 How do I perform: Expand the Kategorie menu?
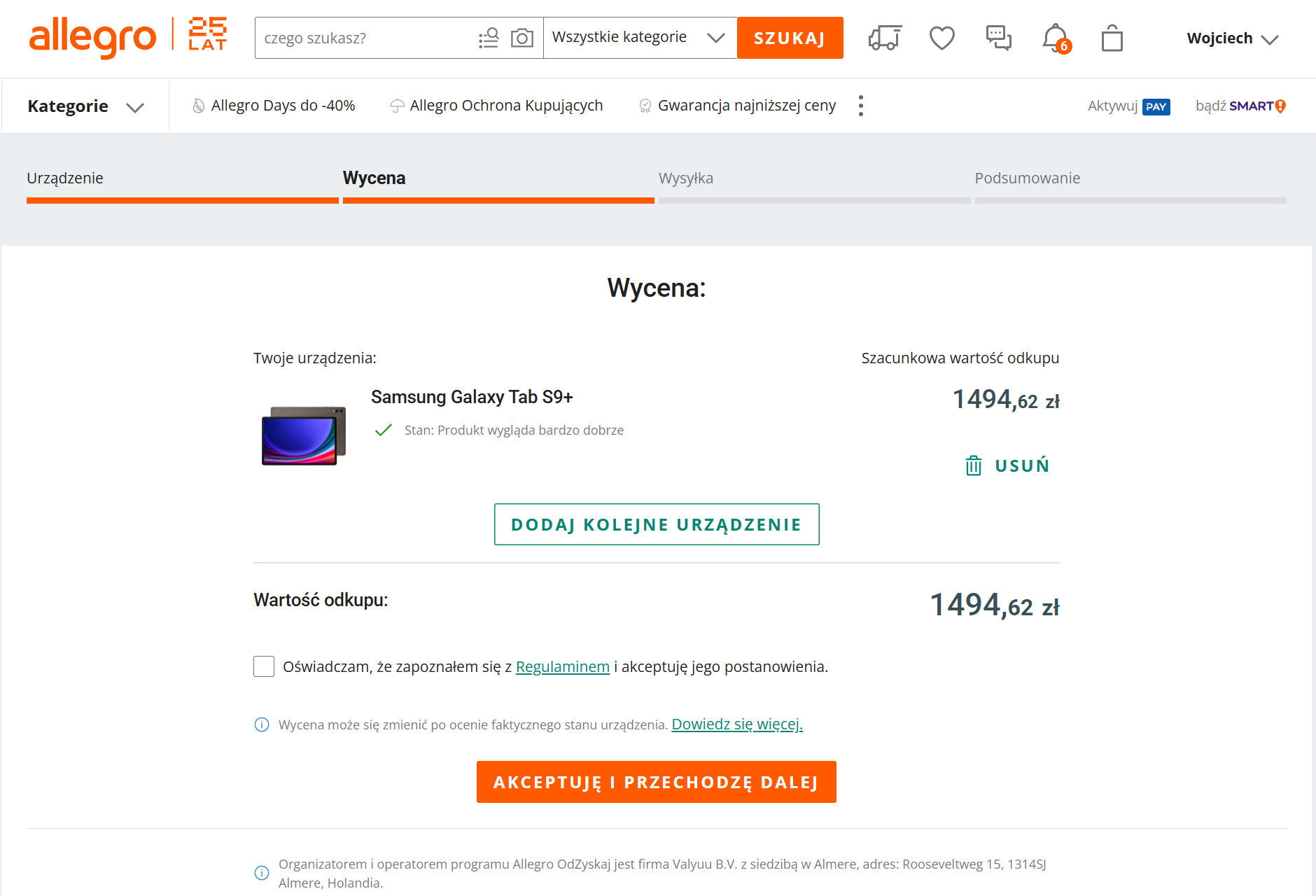tap(85, 106)
